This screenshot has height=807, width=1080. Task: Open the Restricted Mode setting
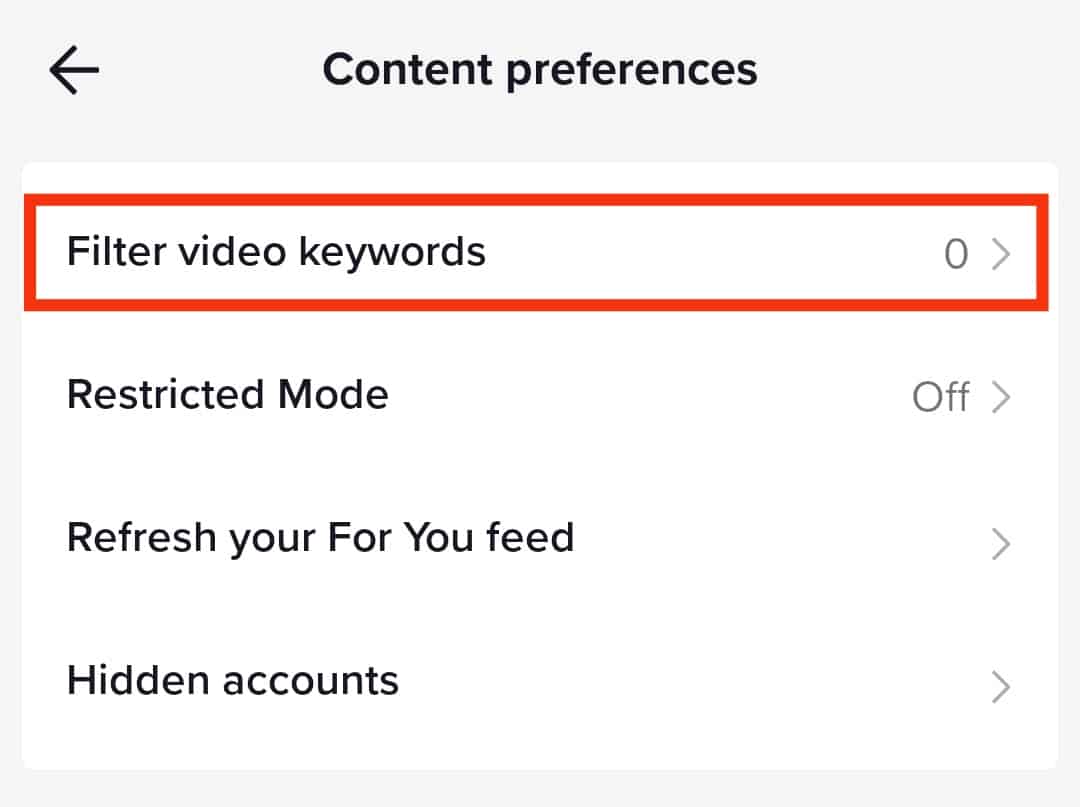[x=228, y=395]
